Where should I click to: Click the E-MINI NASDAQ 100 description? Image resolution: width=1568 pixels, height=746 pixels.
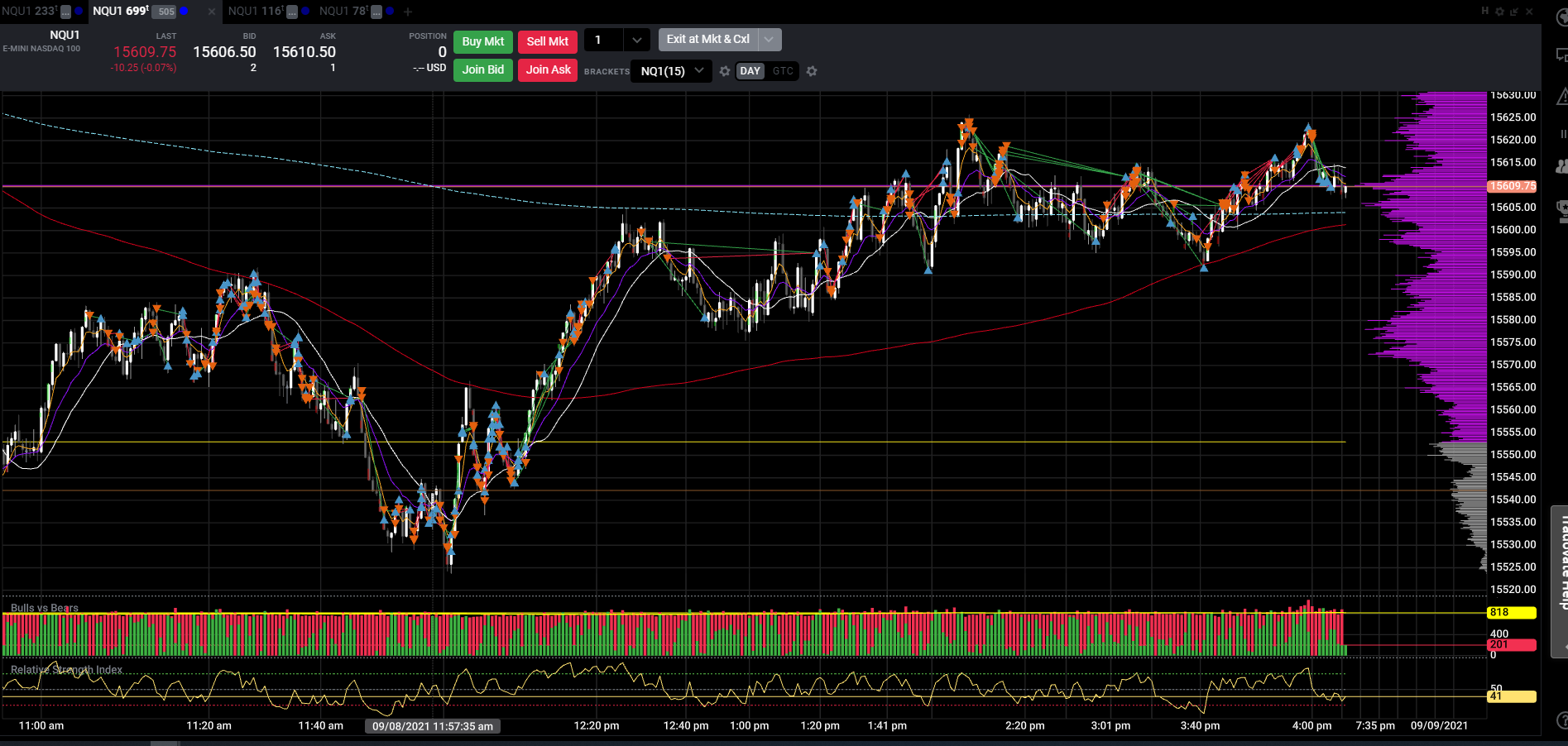point(41,49)
